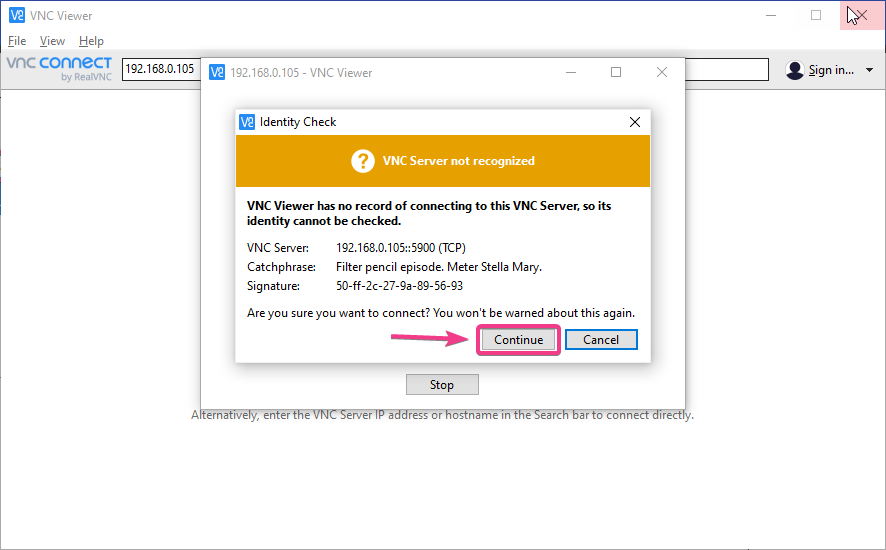Minimize the main VNC Viewer window

coord(771,15)
